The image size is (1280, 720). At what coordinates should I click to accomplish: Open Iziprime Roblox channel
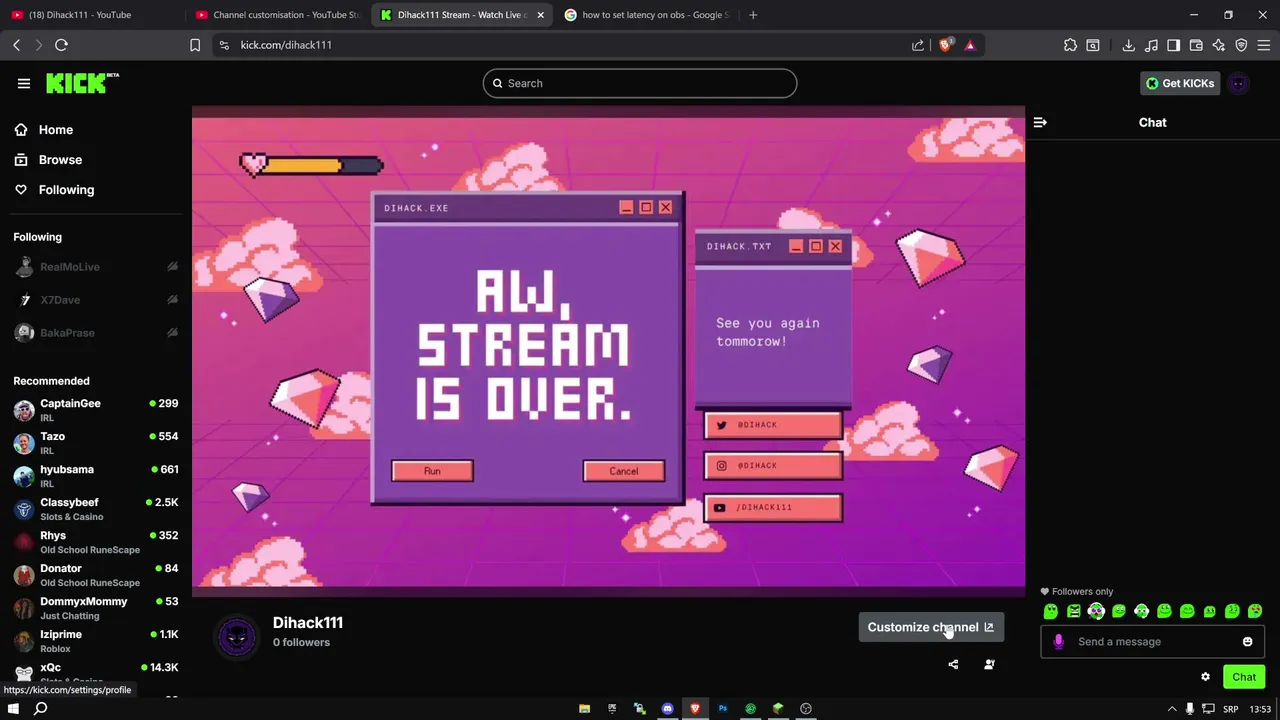tap(96, 641)
